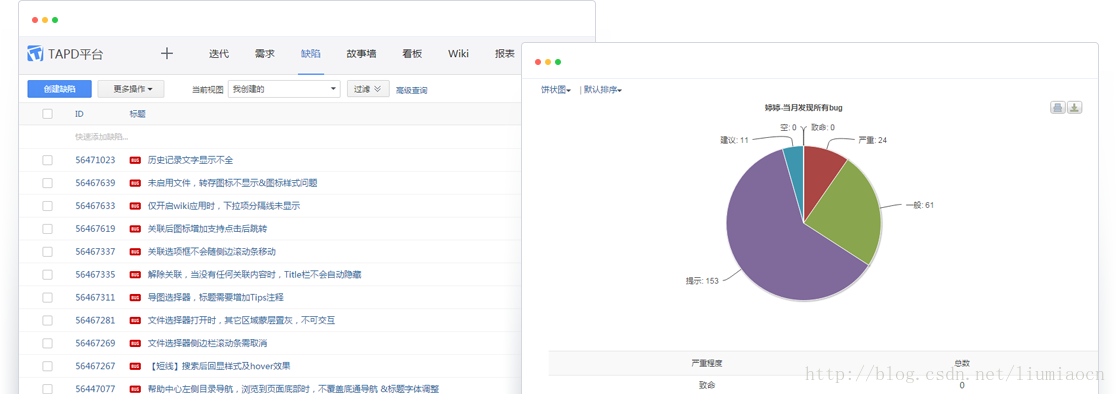Expand the 过滤 filter panel
Image resolution: width=1116 pixels, height=394 pixels.
(368, 89)
